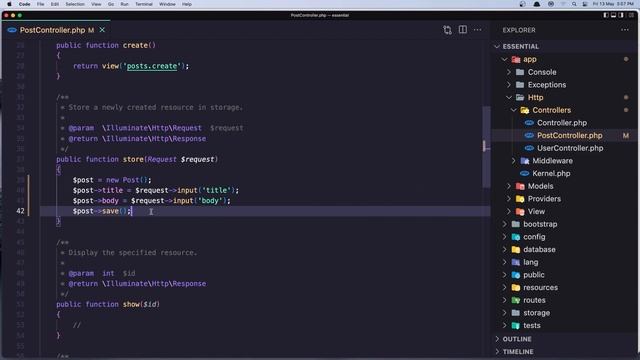Click the 'title' string in the input call

(216, 190)
